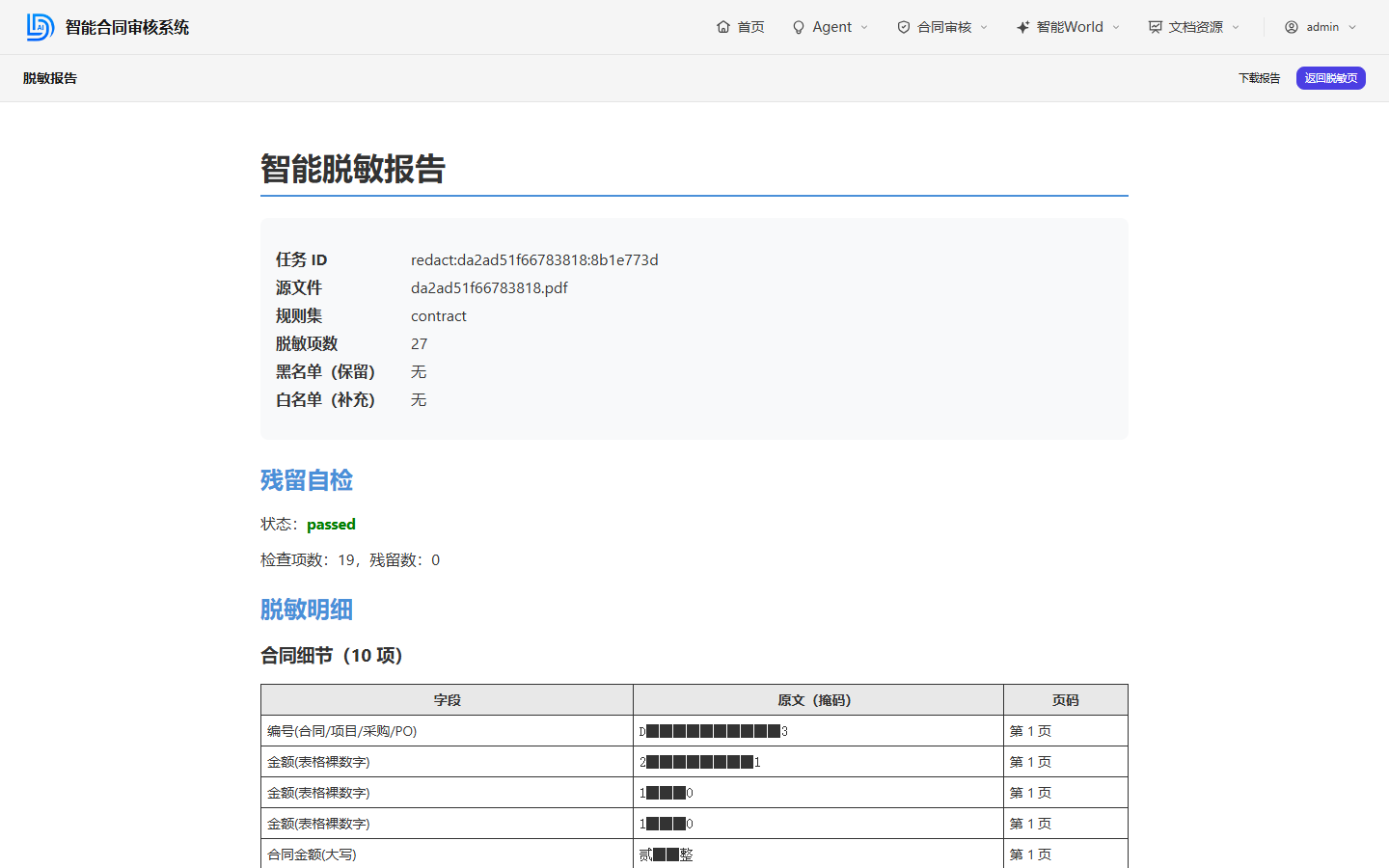1389x868 pixels.
Task: Click the lightbulb icon beside Agent
Action: coord(799,27)
